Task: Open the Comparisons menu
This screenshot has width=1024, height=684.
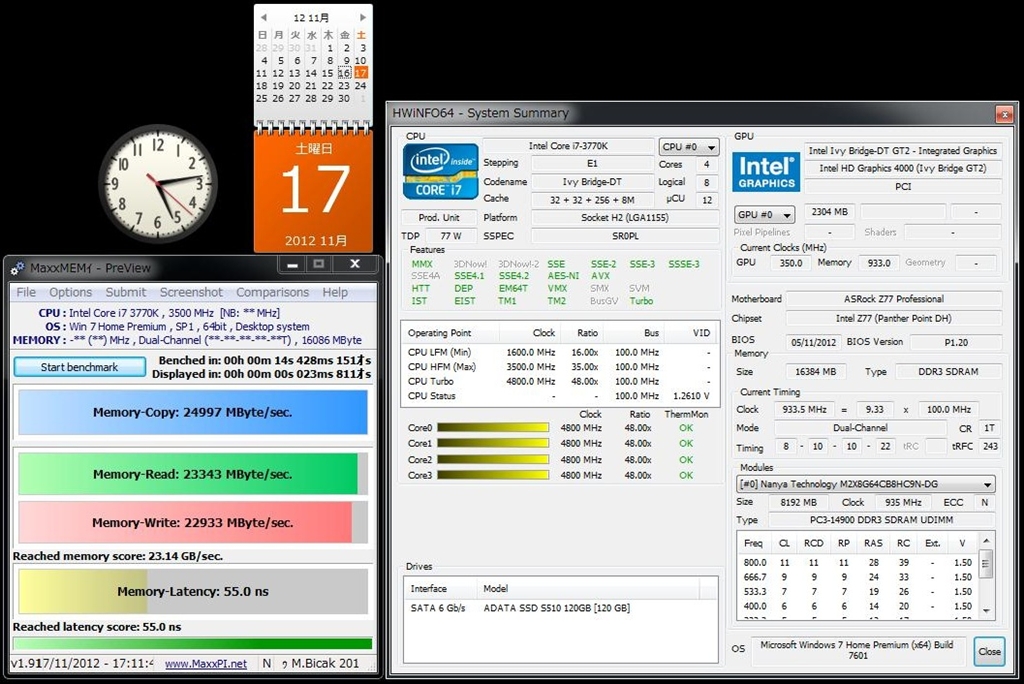Action: pyautogui.click(x=272, y=292)
